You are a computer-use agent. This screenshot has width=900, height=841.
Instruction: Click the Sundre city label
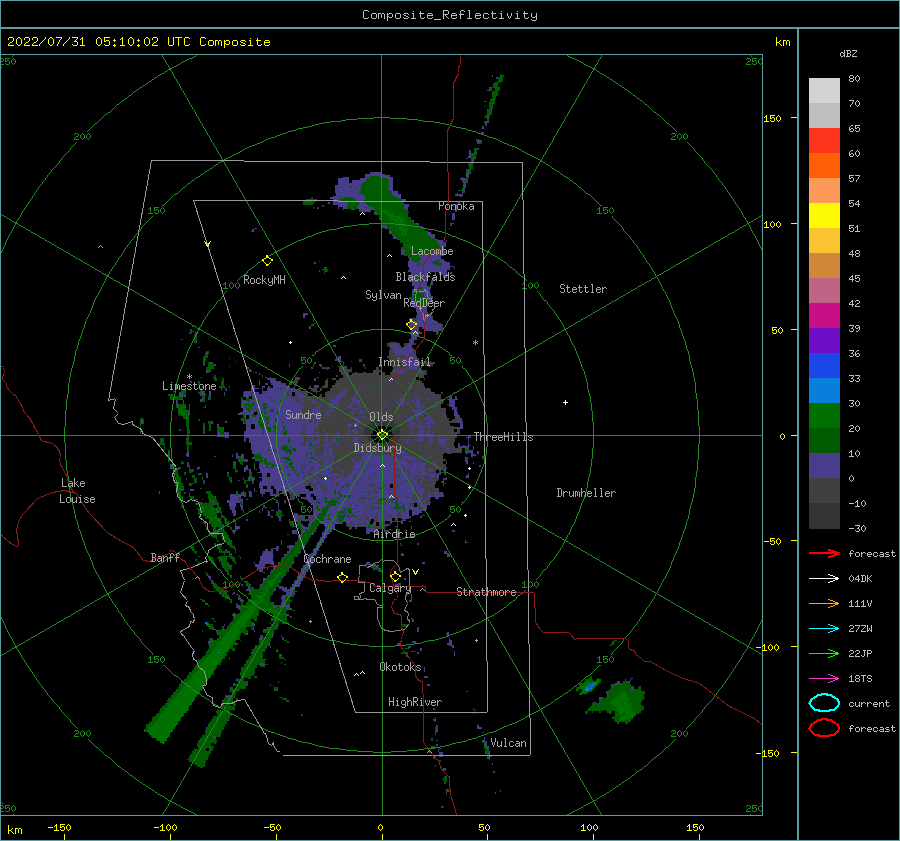point(303,414)
